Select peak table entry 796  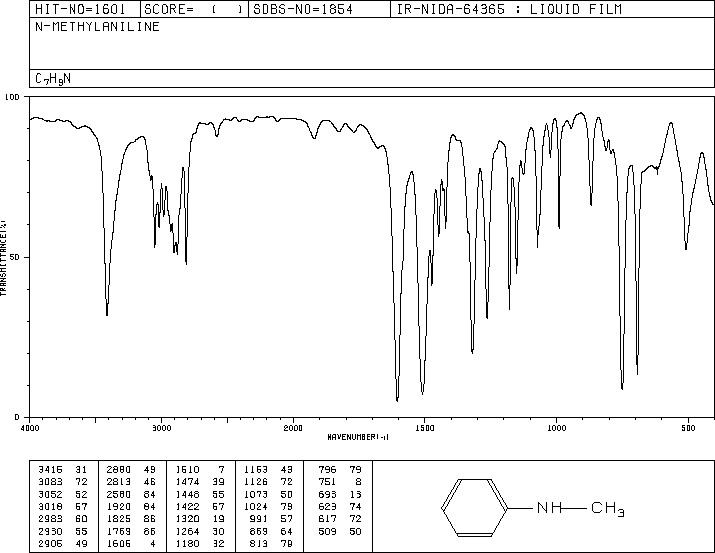tap(327, 470)
